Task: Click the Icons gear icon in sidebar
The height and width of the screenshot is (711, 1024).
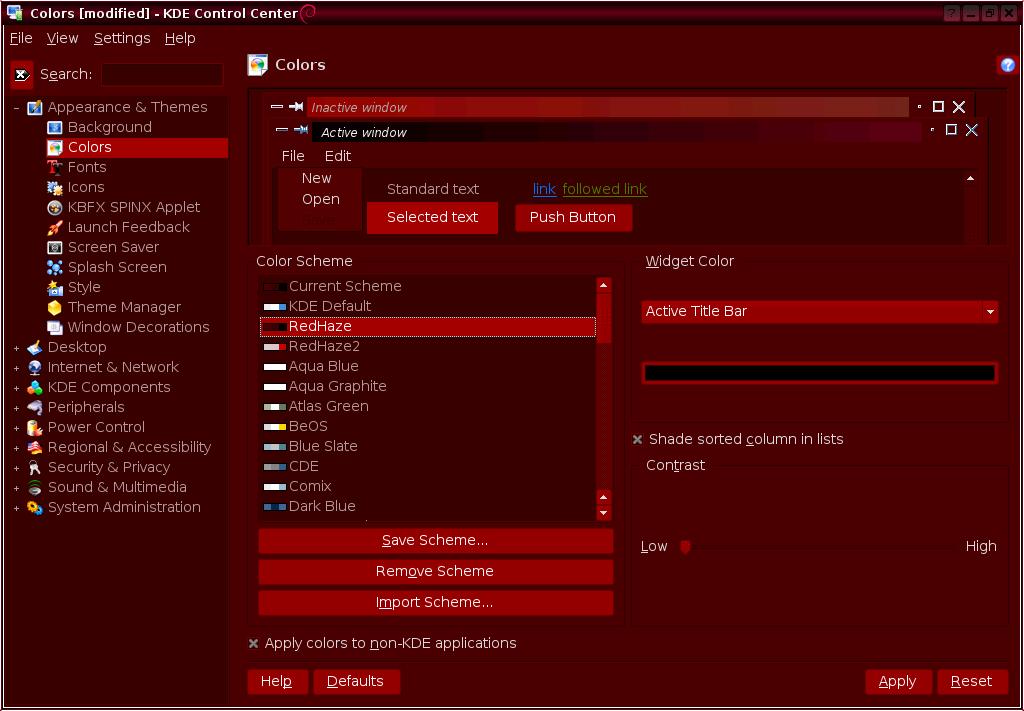Action: pos(55,188)
